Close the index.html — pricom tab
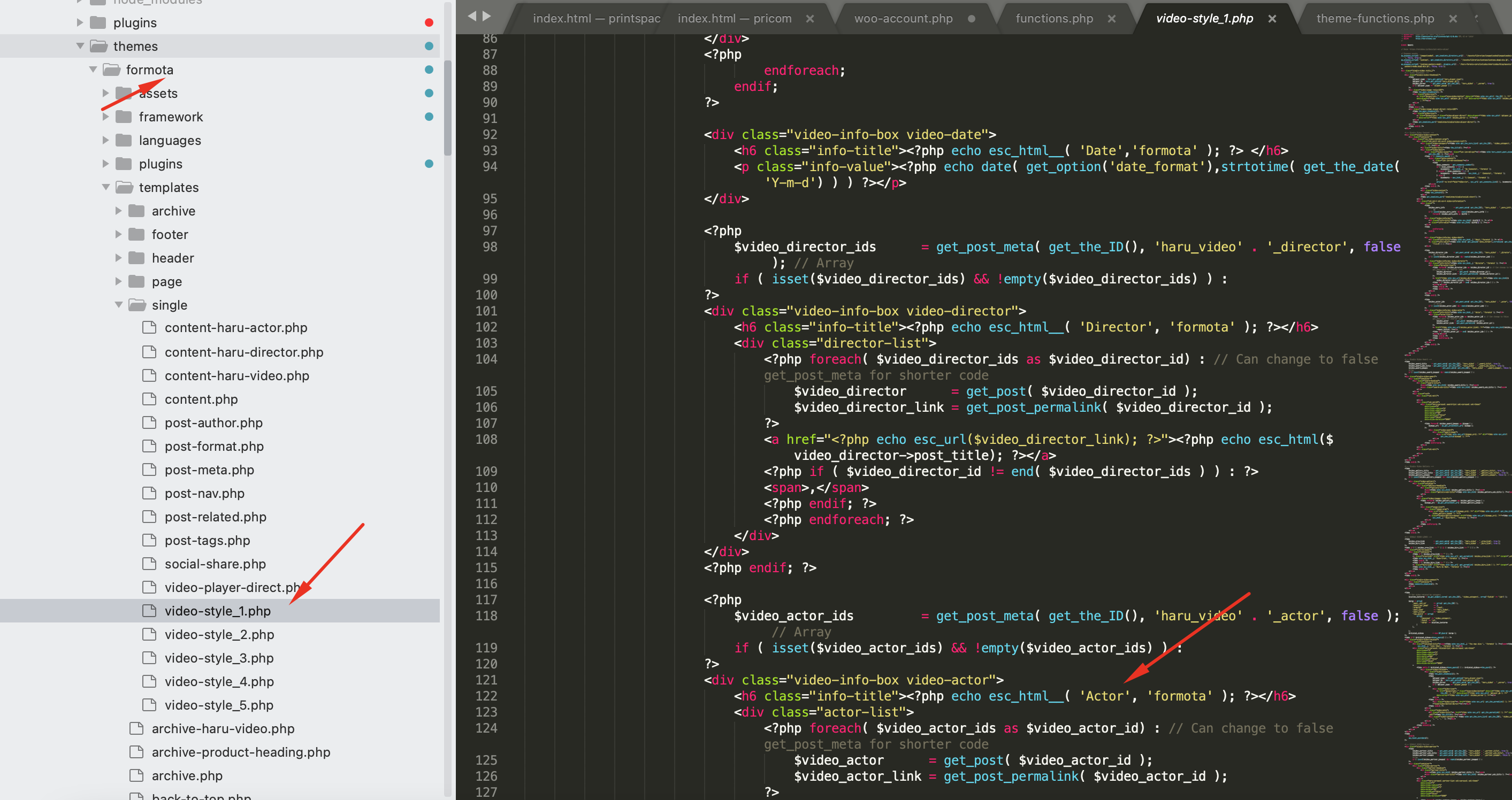This screenshot has height=800, width=1512. coord(810,19)
